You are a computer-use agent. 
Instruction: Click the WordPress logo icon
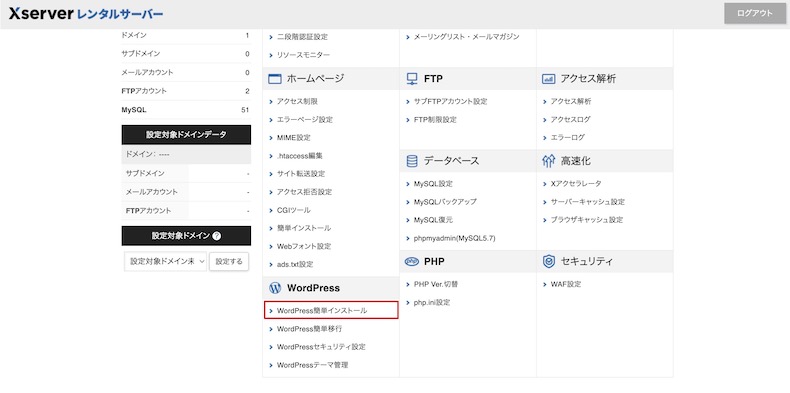[275, 288]
